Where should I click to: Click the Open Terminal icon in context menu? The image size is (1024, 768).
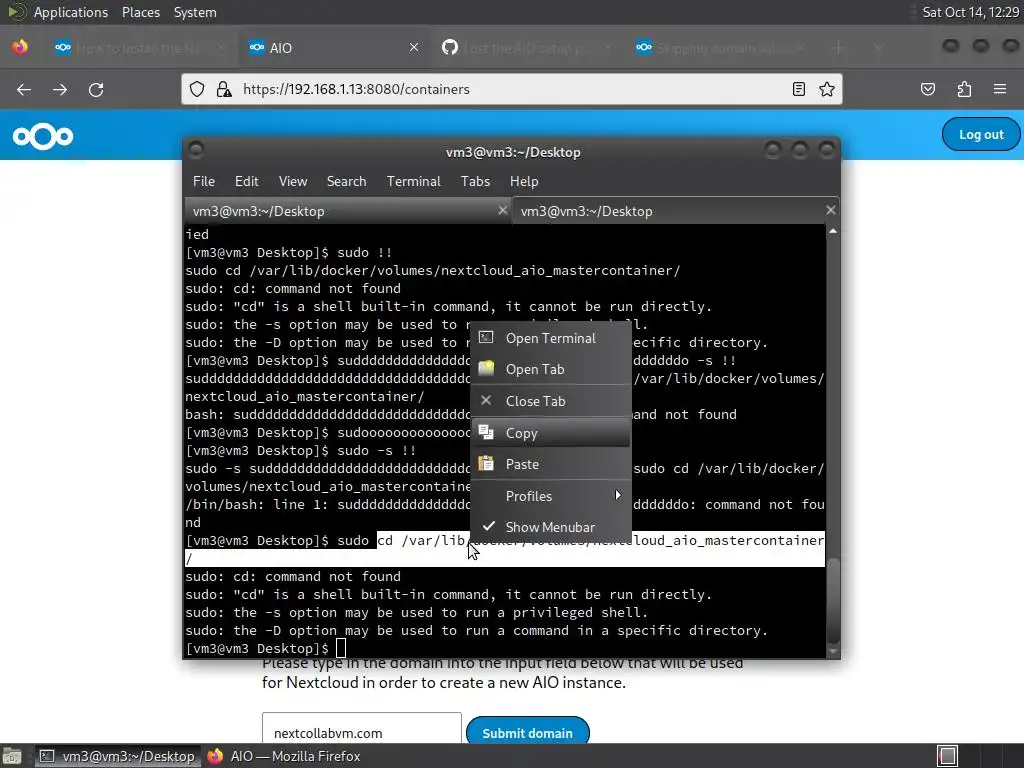click(486, 338)
